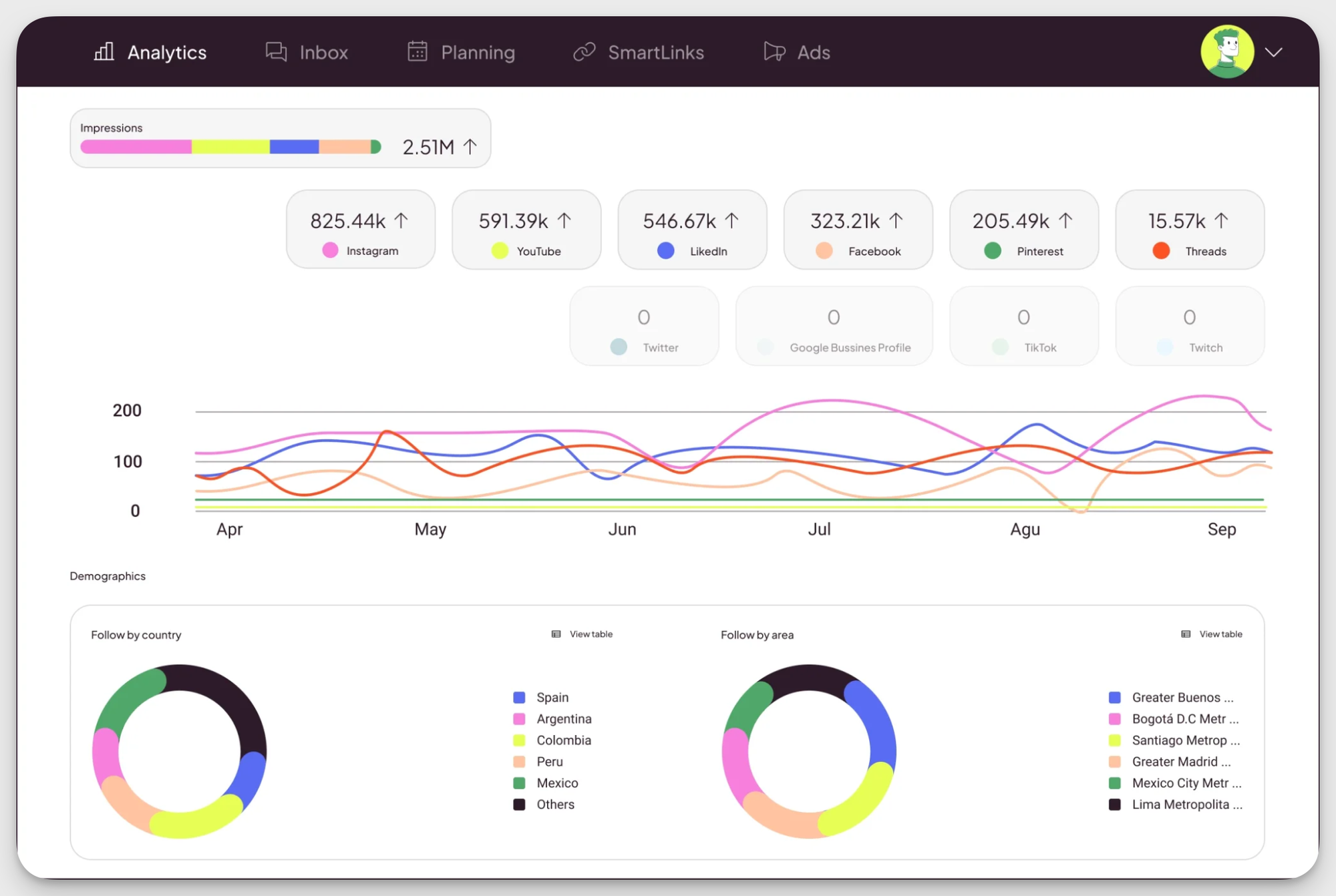Click the up arrow on the Pinterest card
The width and height of the screenshot is (1336, 896).
pyautogui.click(x=1064, y=220)
